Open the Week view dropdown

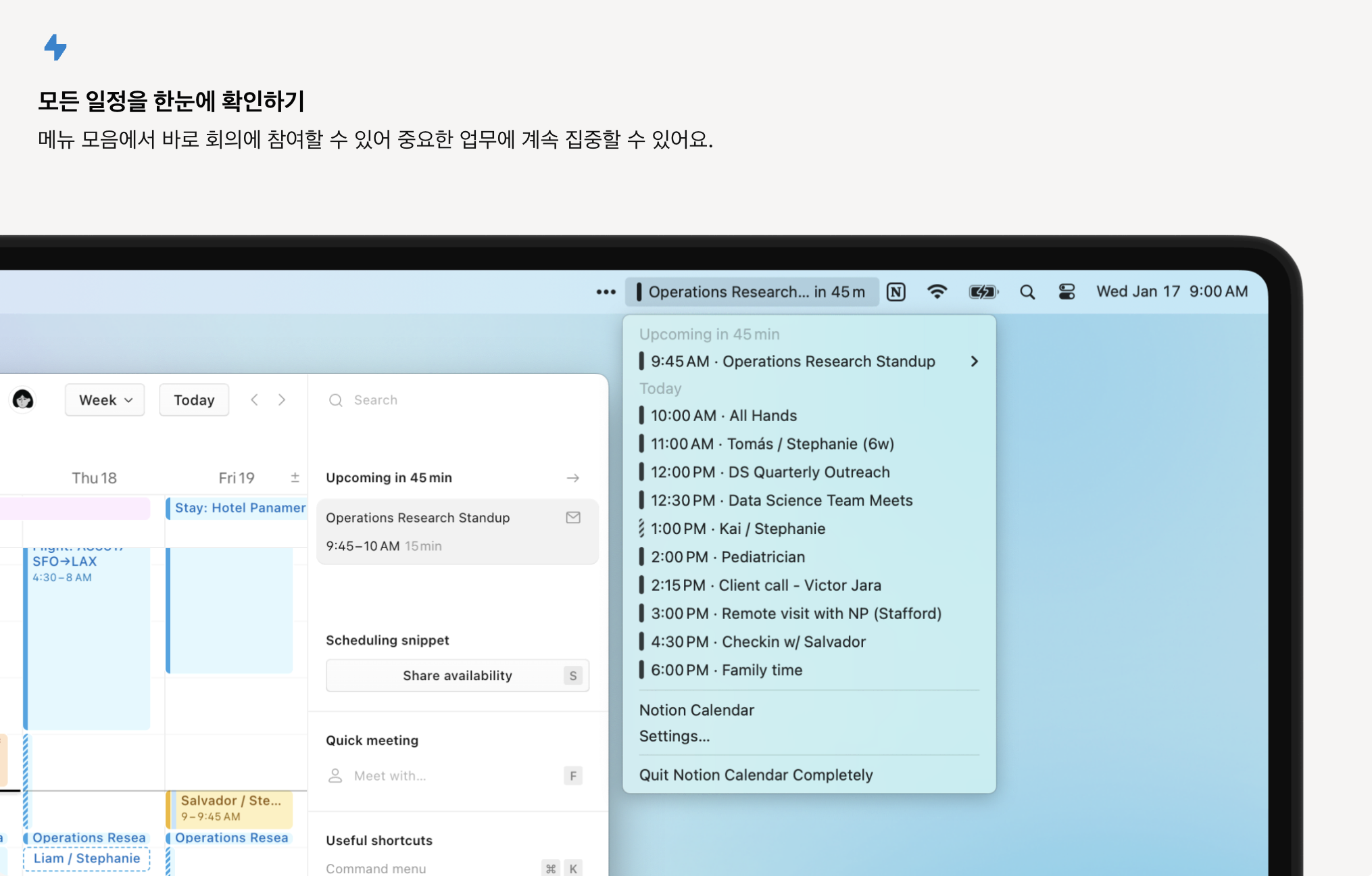[105, 400]
